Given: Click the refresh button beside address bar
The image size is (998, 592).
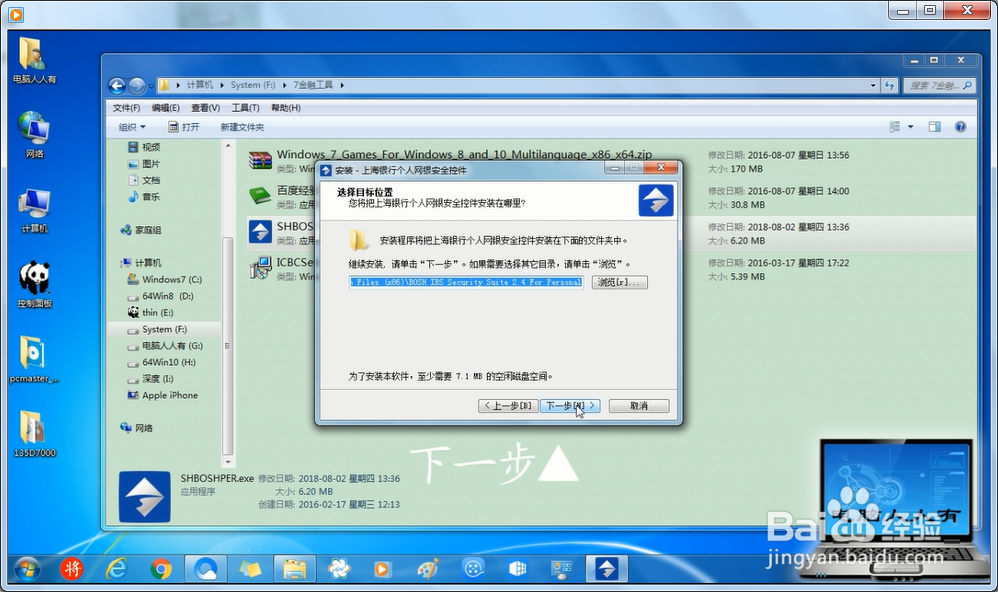Looking at the screenshot, I should (x=889, y=85).
